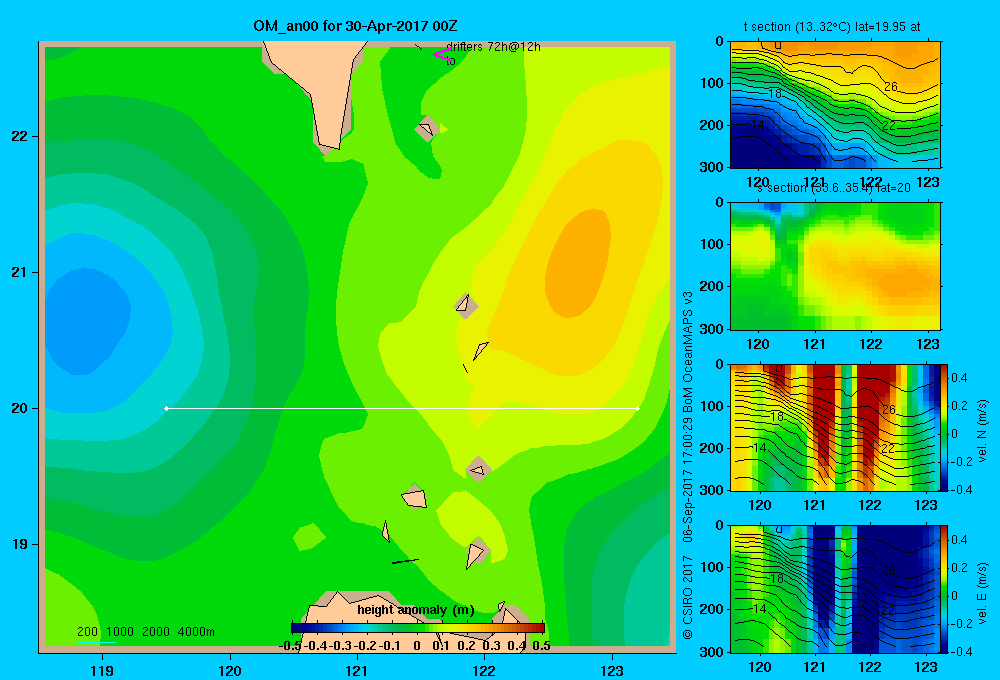The image size is (1000, 680).
Task: Click the title 'OM_an00 for 30-Apr-2017 00Z'
Action: (355, 26)
